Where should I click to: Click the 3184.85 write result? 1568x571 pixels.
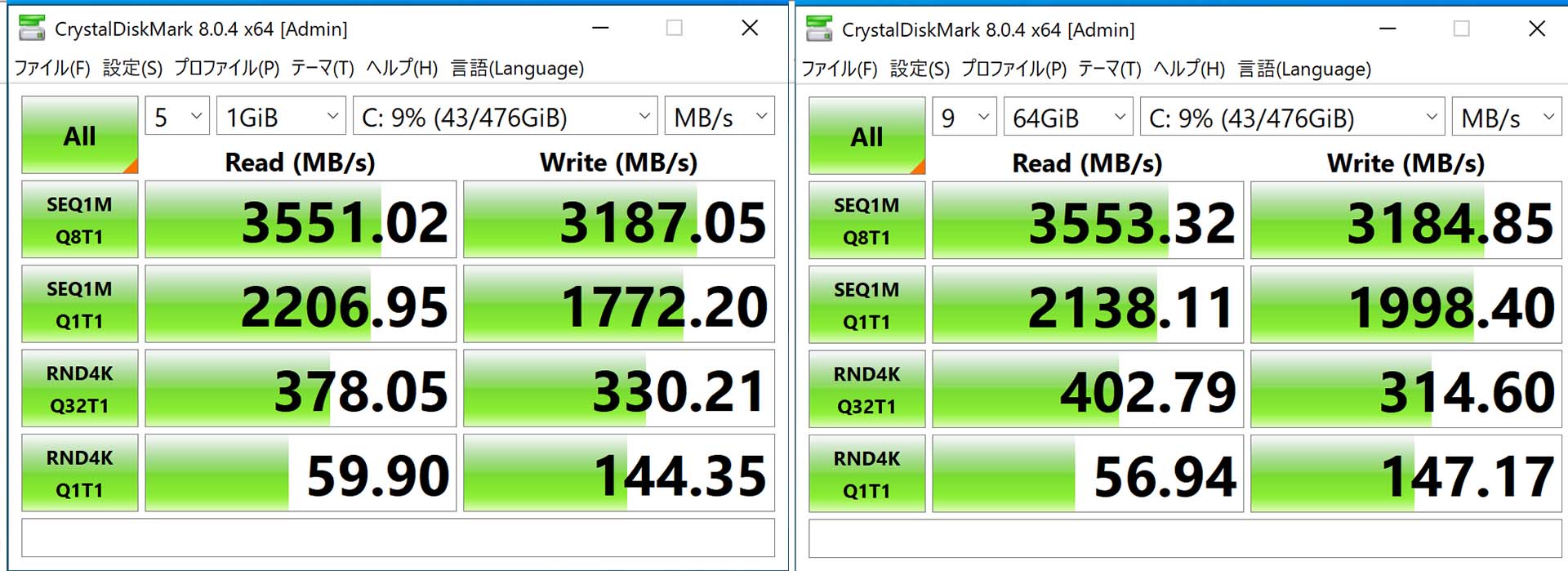click(1406, 221)
